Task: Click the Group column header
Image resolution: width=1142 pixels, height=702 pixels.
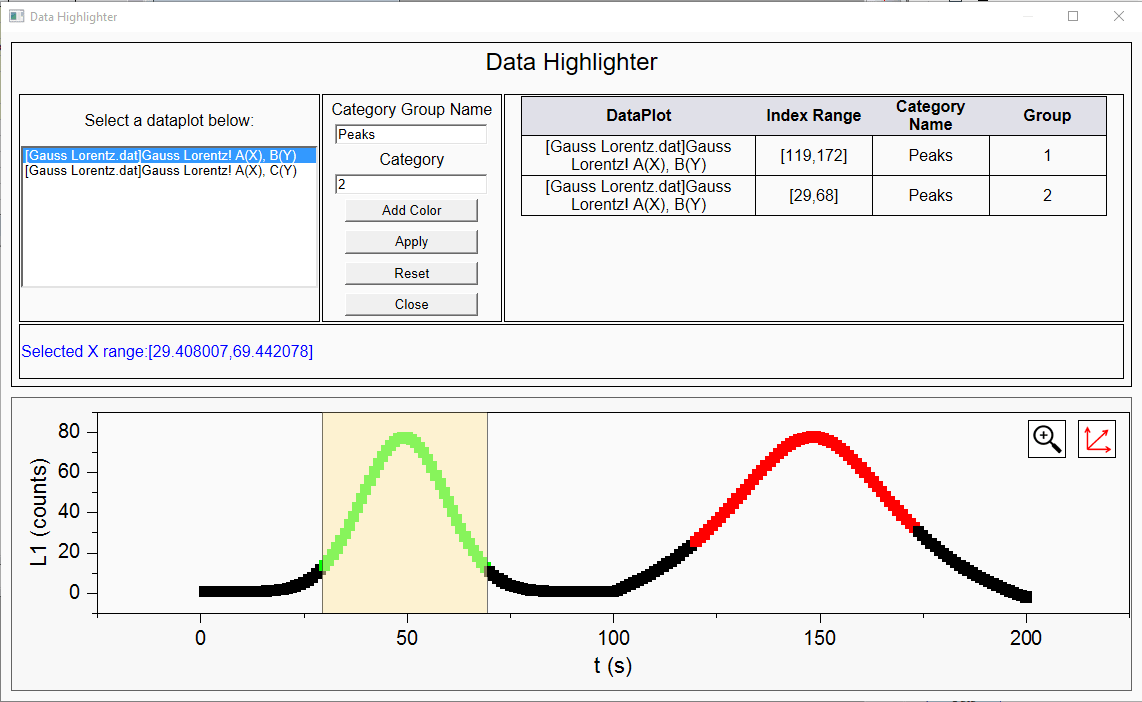Action: [x=1047, y=116]
